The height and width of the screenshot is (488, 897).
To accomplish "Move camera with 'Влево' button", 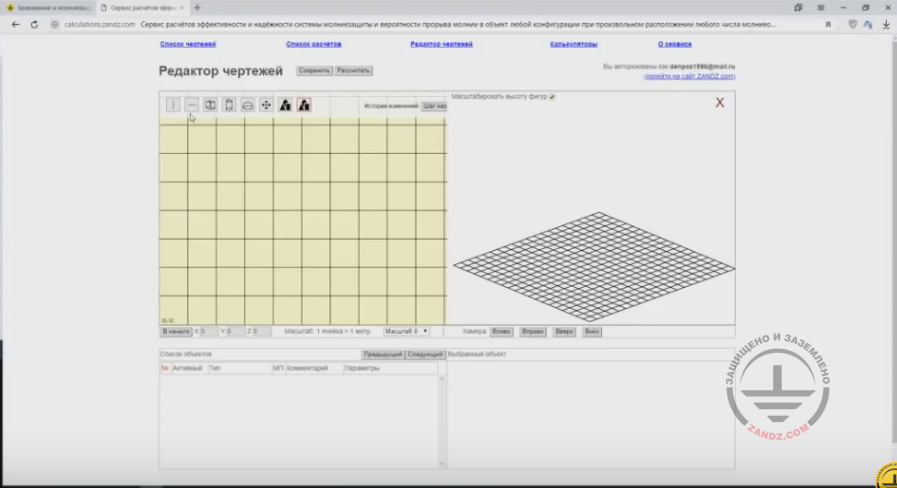I will click(501, 331).
